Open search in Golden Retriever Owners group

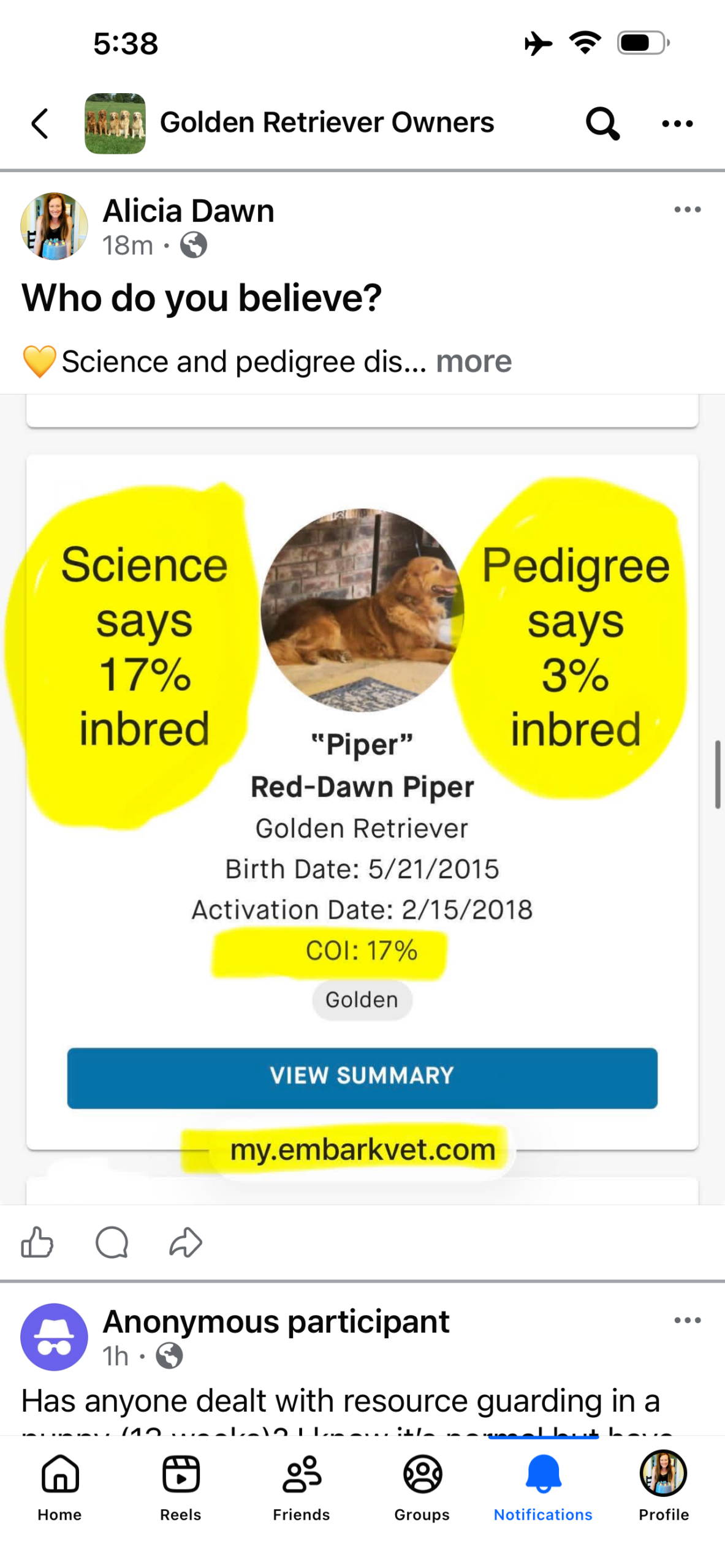(602, 124)
